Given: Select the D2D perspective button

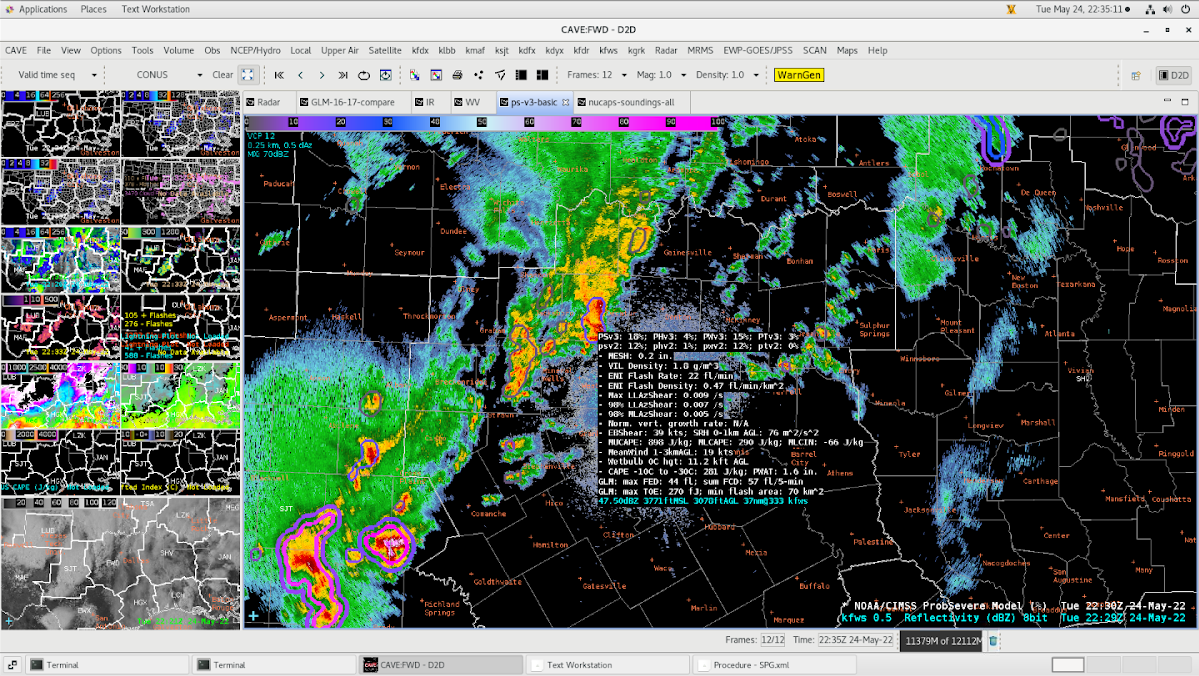Looking at the screenshot, I should point(1174,75).
